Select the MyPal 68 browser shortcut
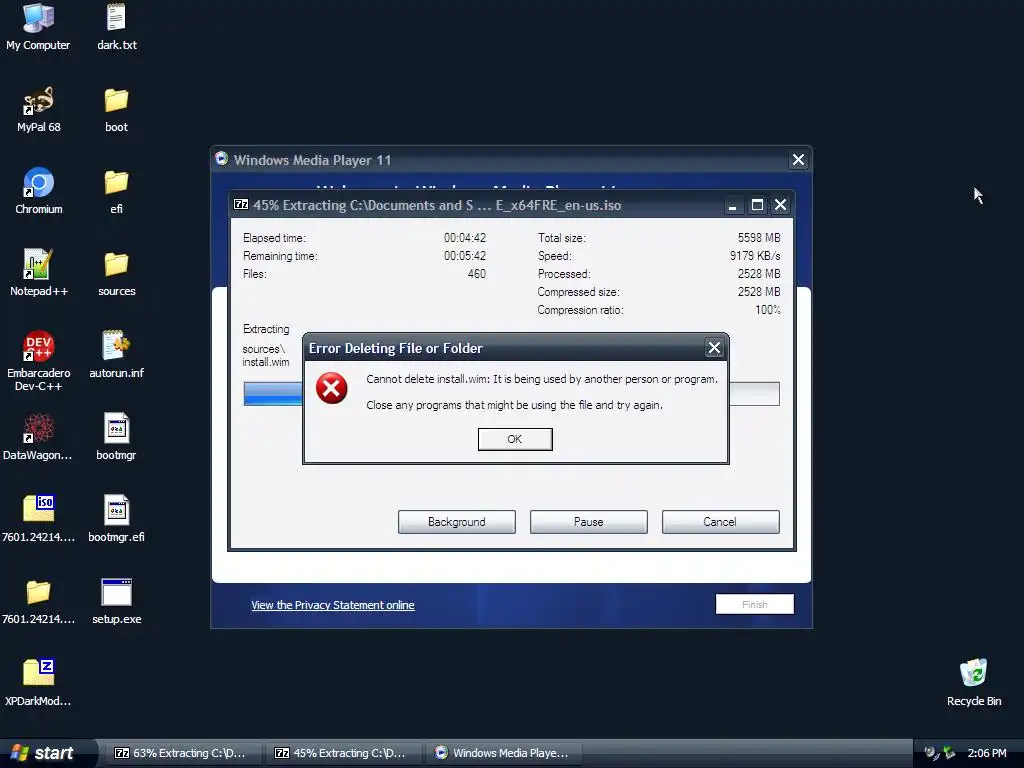 coord(39,108)
